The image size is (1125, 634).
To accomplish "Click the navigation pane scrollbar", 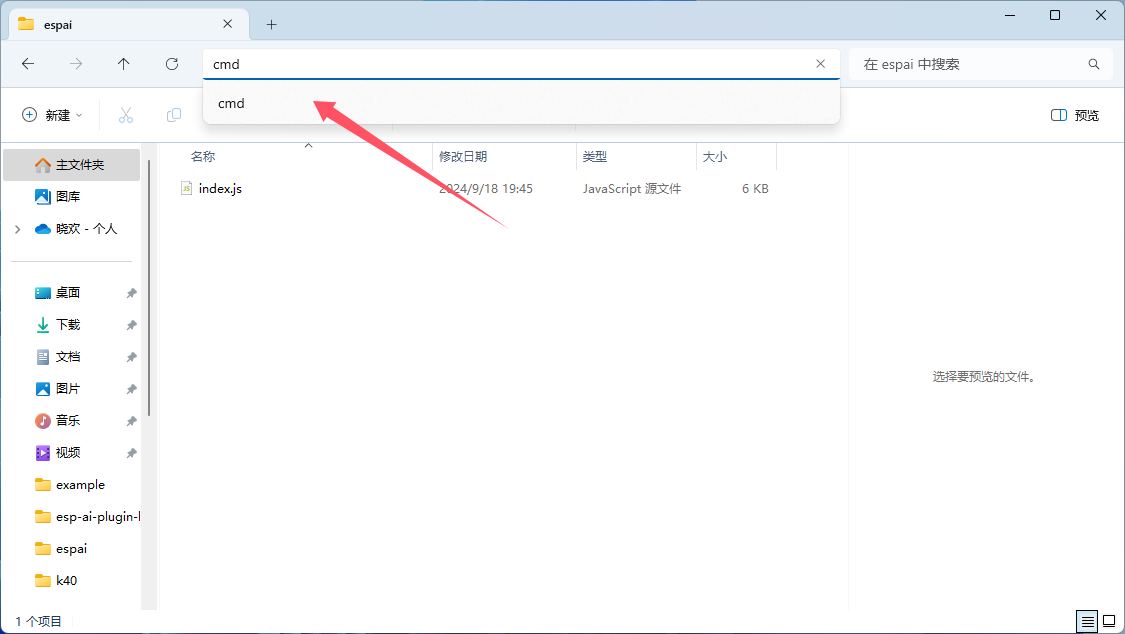I will tap(149, 290).
